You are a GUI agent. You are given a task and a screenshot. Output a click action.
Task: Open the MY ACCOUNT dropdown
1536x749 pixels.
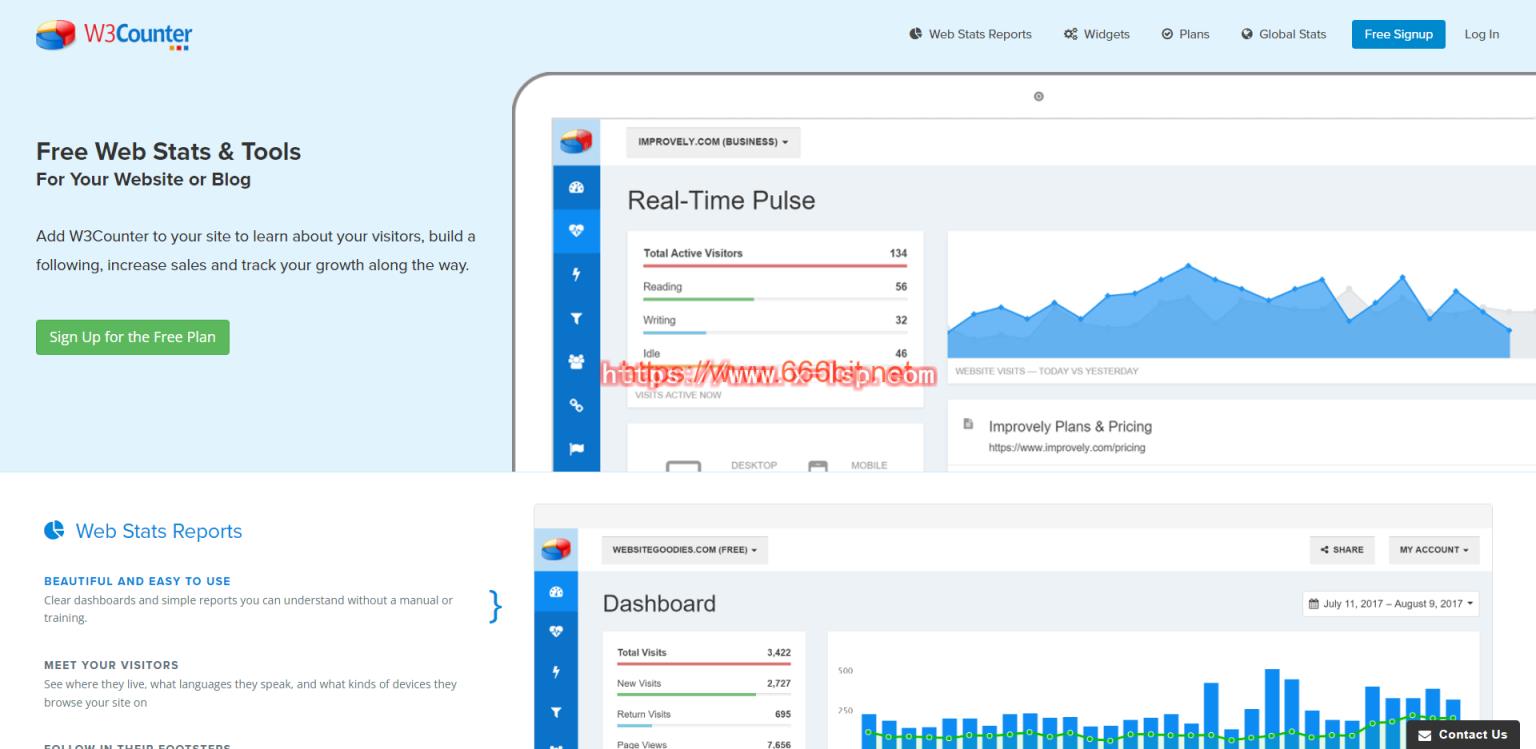(1434, 550)
